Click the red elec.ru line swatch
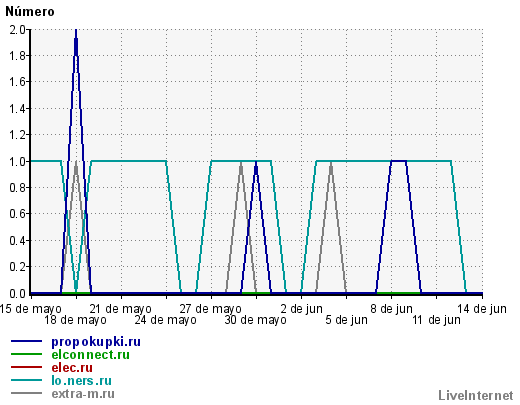Screen dimensions: 520x405 pos(26,367)
